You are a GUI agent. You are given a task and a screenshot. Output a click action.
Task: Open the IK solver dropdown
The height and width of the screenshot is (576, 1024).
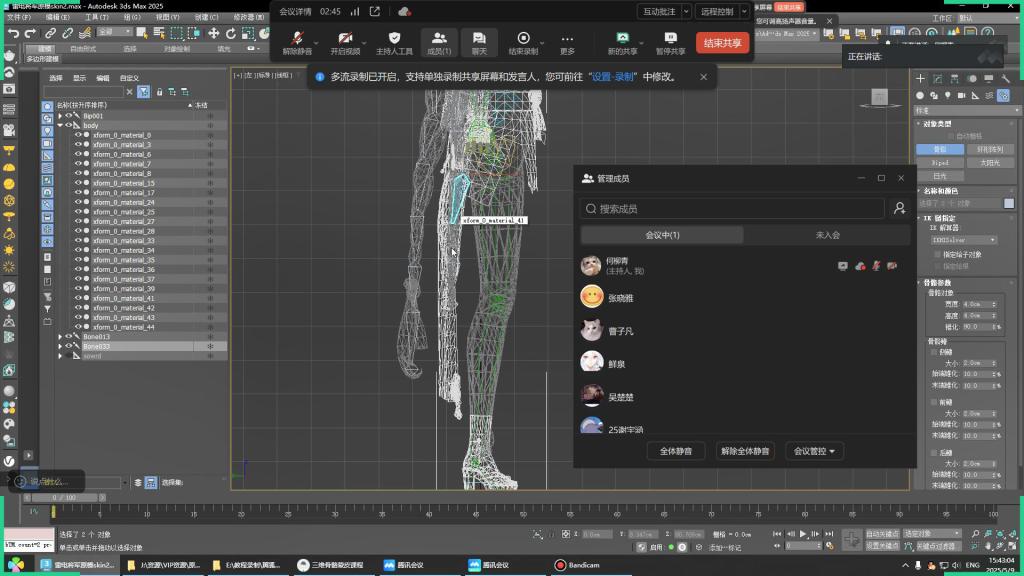[964, 240]
